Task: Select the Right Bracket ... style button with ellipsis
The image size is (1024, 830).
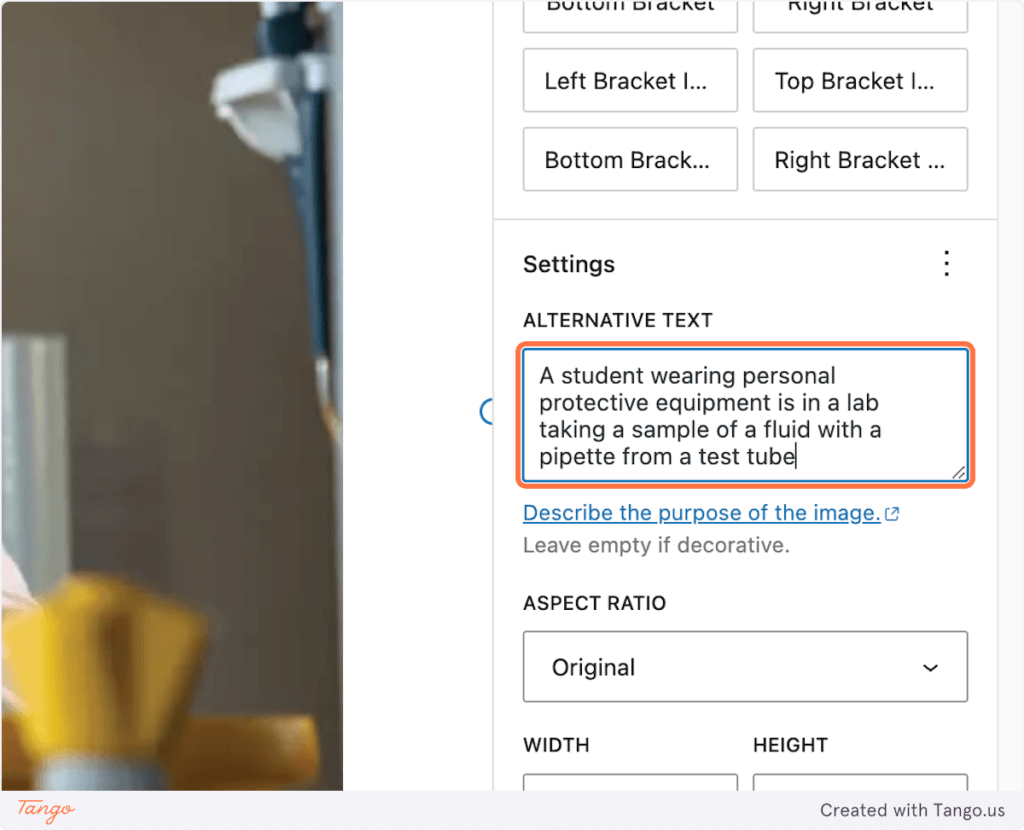Action: [x=860, y=160]
